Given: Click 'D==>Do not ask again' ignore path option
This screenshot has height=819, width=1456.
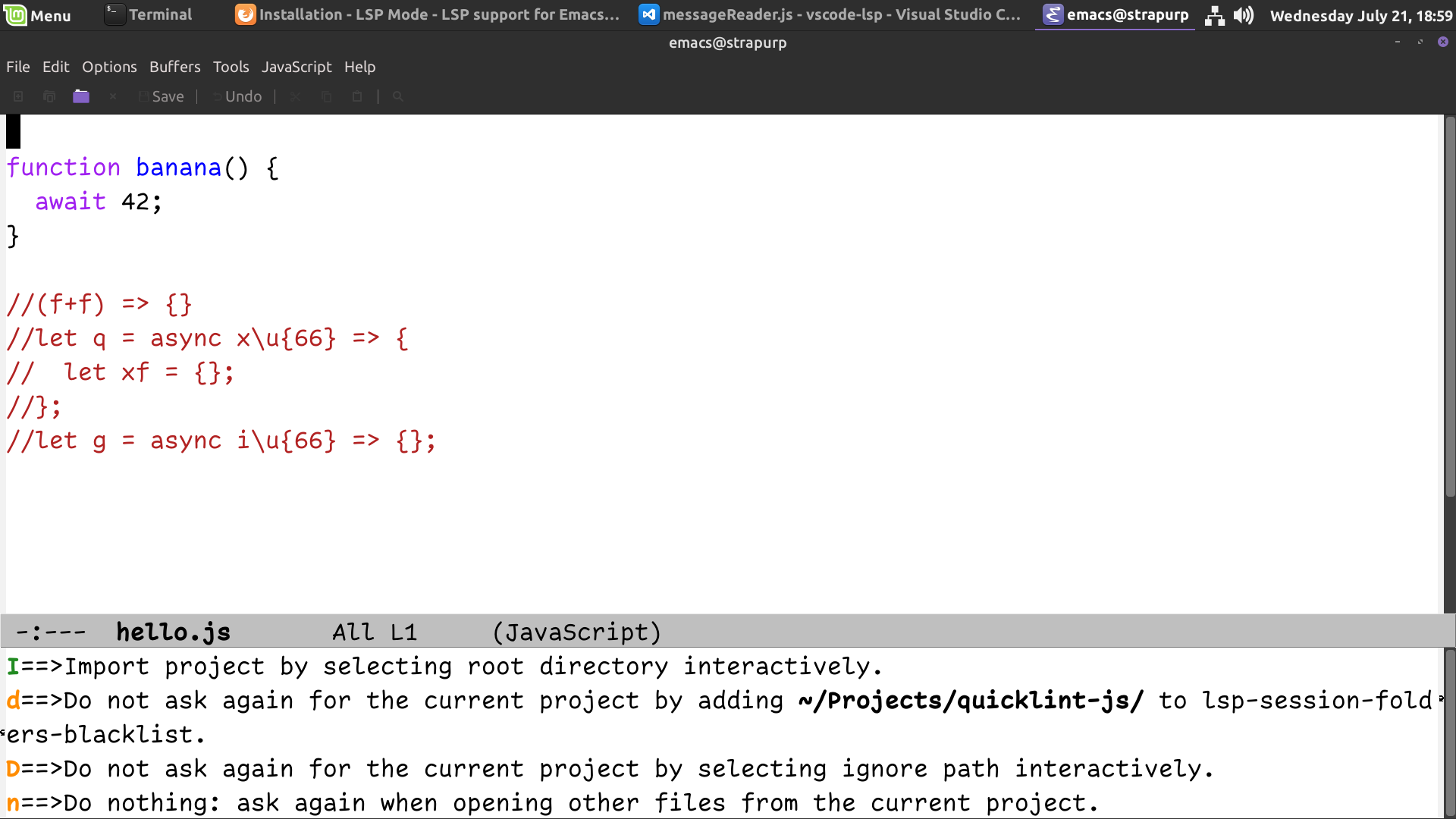Looking at the screenshot, I should [x=610, y=769].
